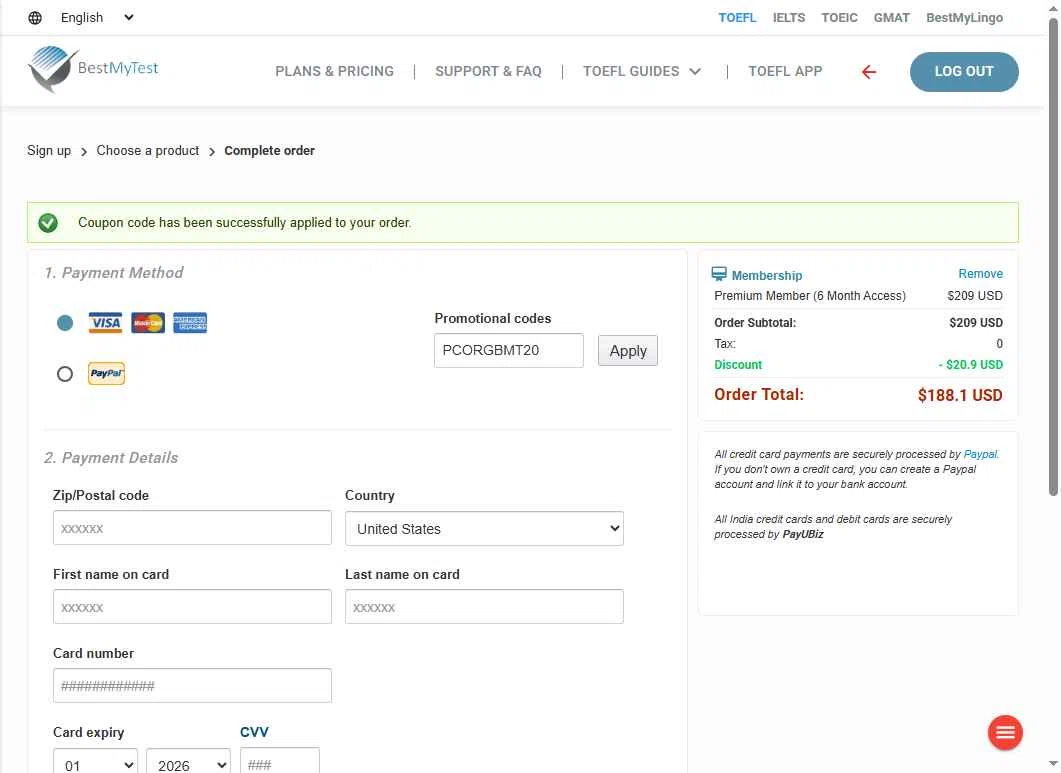Click the Order Subtotal $209 USD value
Viewport: 1061px width, 773px height.
tap(976, 323)
